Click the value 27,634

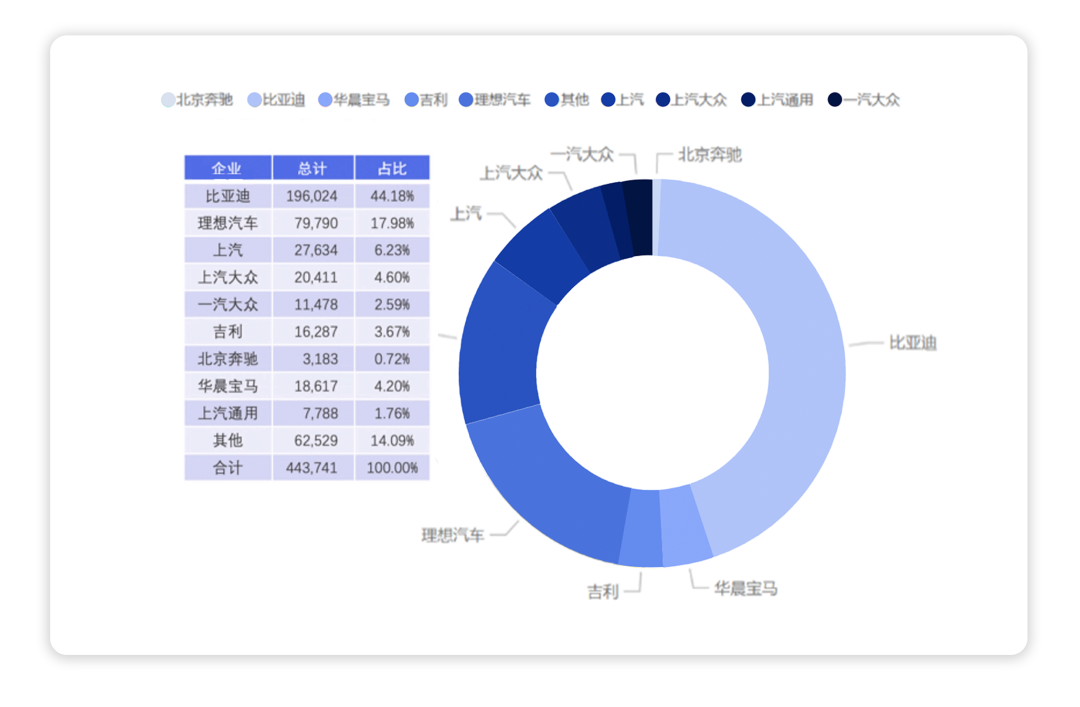[x=313, y=250]
